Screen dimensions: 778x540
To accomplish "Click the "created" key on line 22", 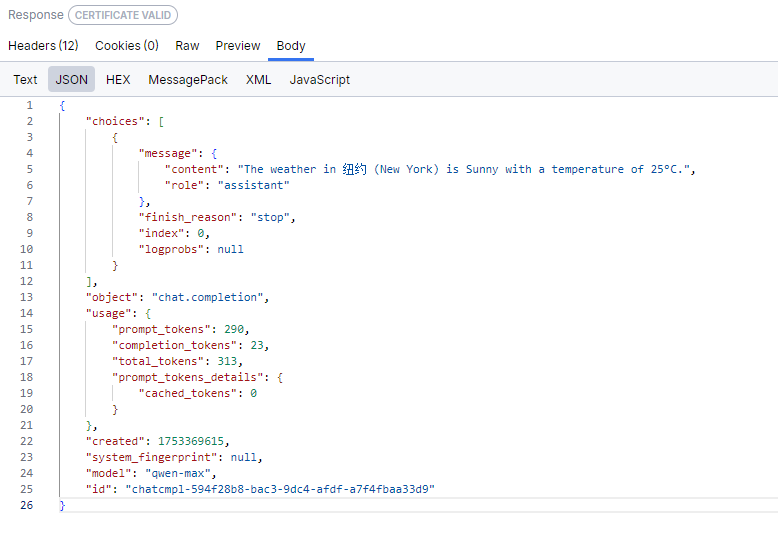I will tap(115, 441).
